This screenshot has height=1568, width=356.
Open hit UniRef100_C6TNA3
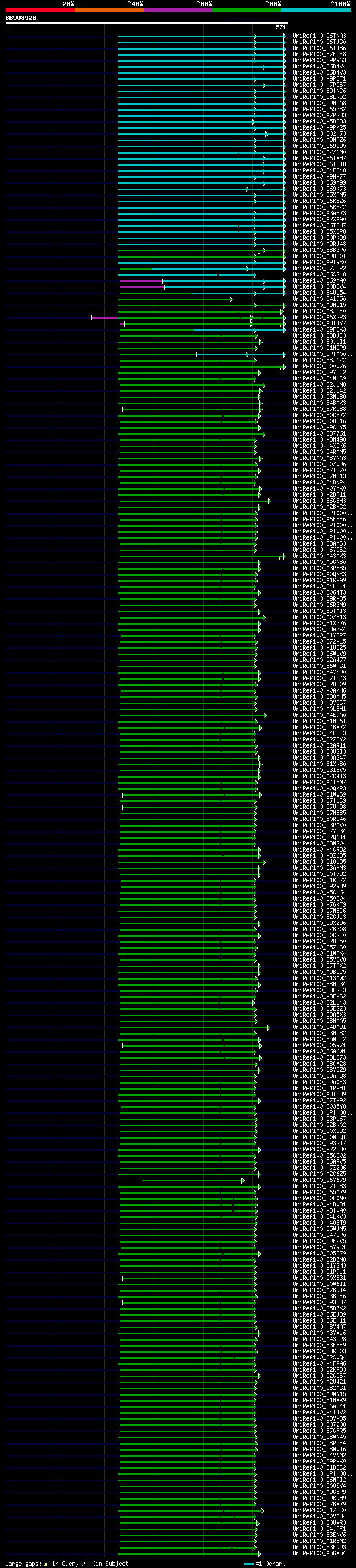point(319,37)
